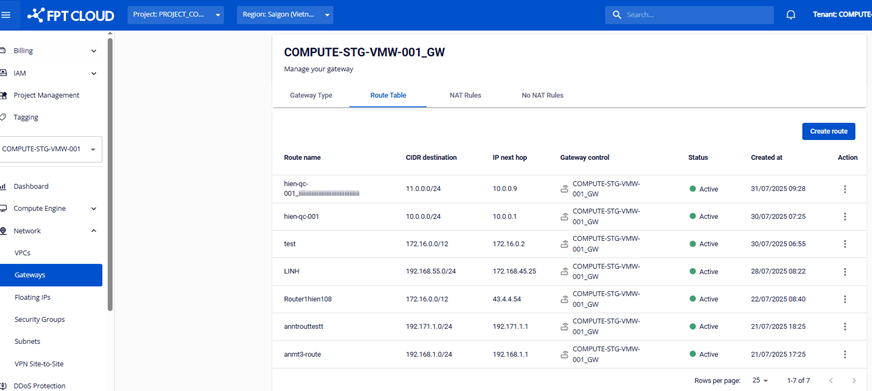Open action menu for the test route
872x391 pixels.
845,244
